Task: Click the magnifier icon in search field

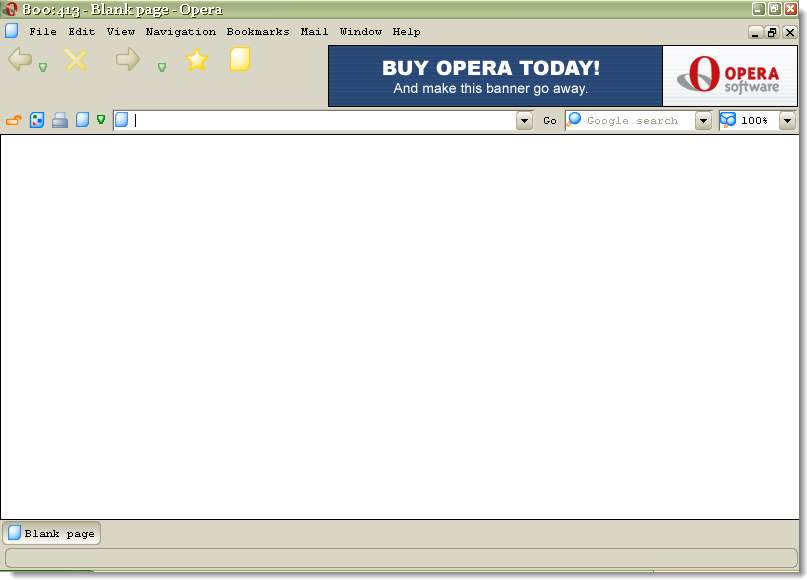Action: (574, 120)
